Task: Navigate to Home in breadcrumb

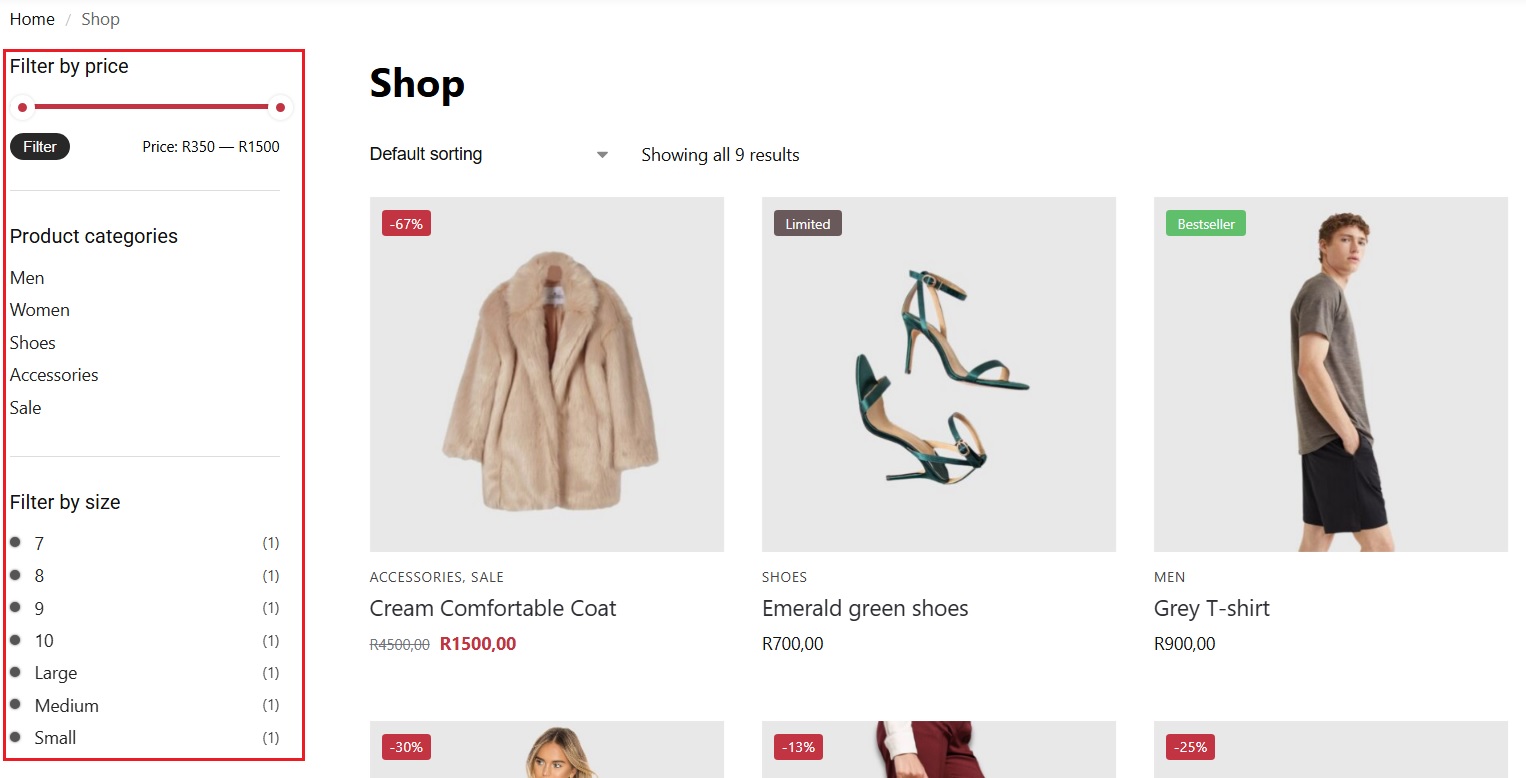Action: (32, 19)
